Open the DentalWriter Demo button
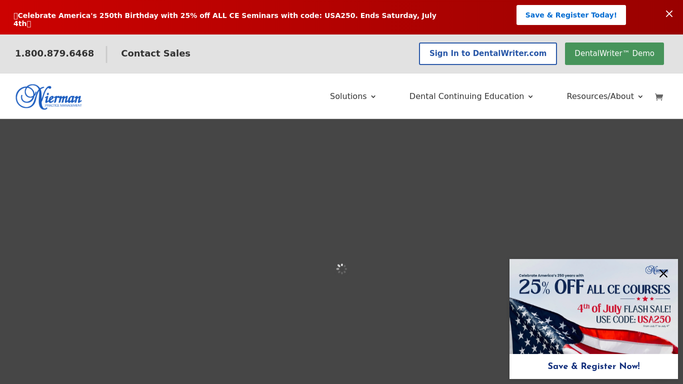The width and height of the screenshot is (683, 384). click(614, 54)
